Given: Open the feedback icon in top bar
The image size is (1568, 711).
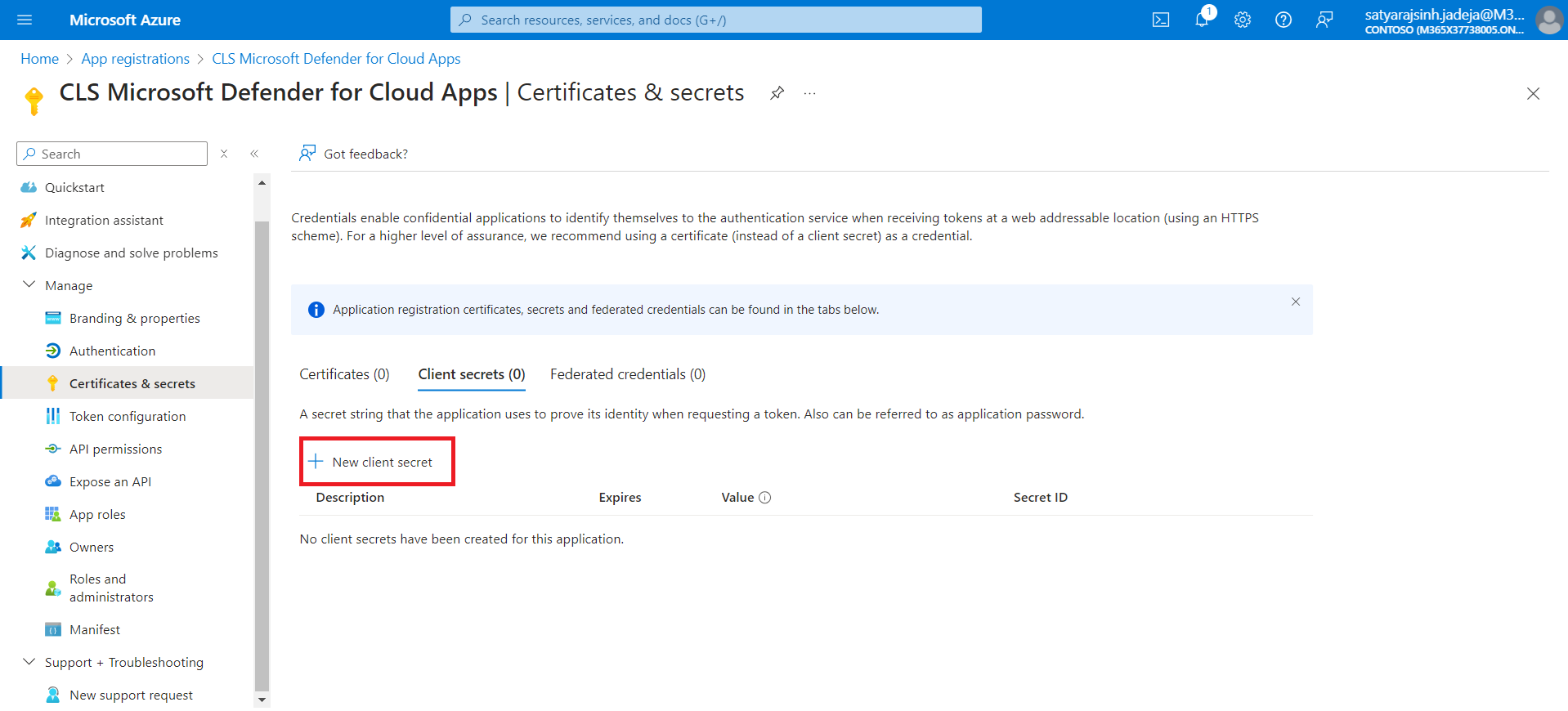Looking at the screenshot, I should click(1324, 20).
